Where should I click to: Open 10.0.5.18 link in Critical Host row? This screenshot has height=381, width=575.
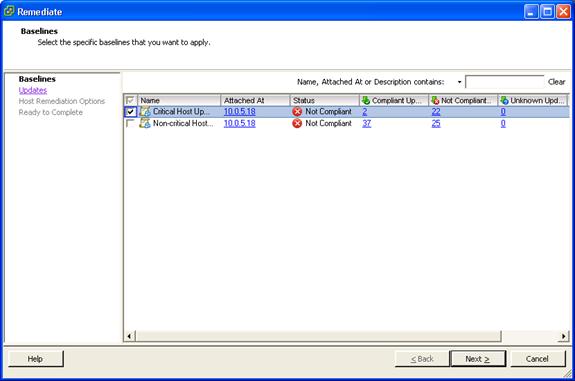click(x=239, y=111)
